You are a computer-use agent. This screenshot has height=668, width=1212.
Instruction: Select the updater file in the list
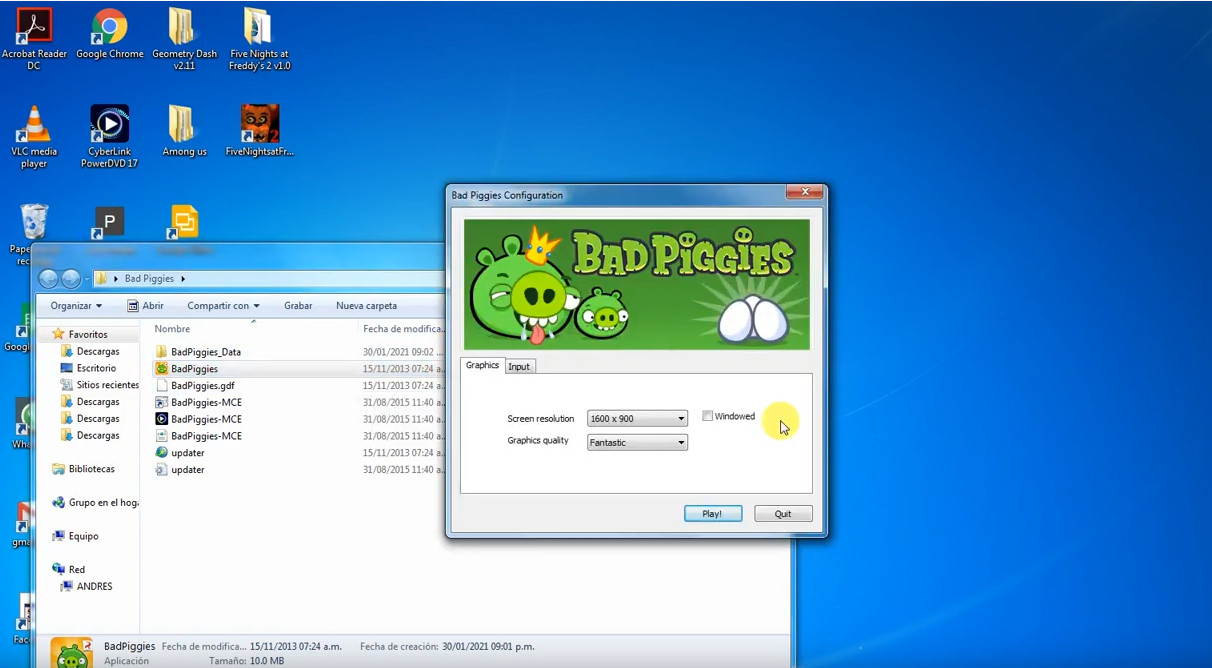click(186, 452)
